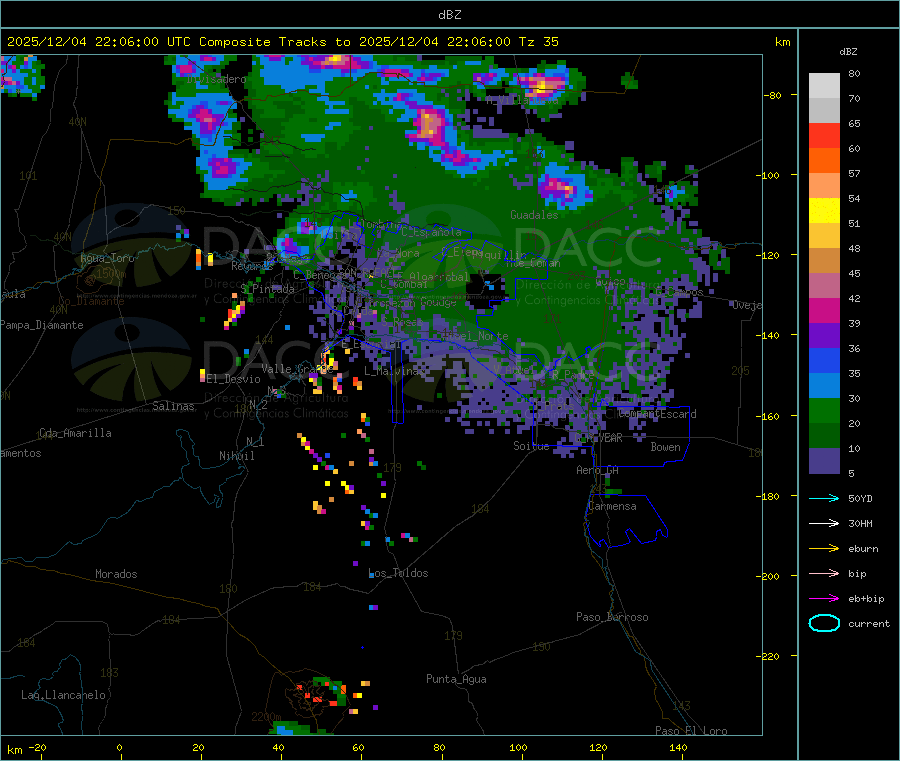Click the '2200m' elevation label
Screen dimensions: 900x761
266,717
